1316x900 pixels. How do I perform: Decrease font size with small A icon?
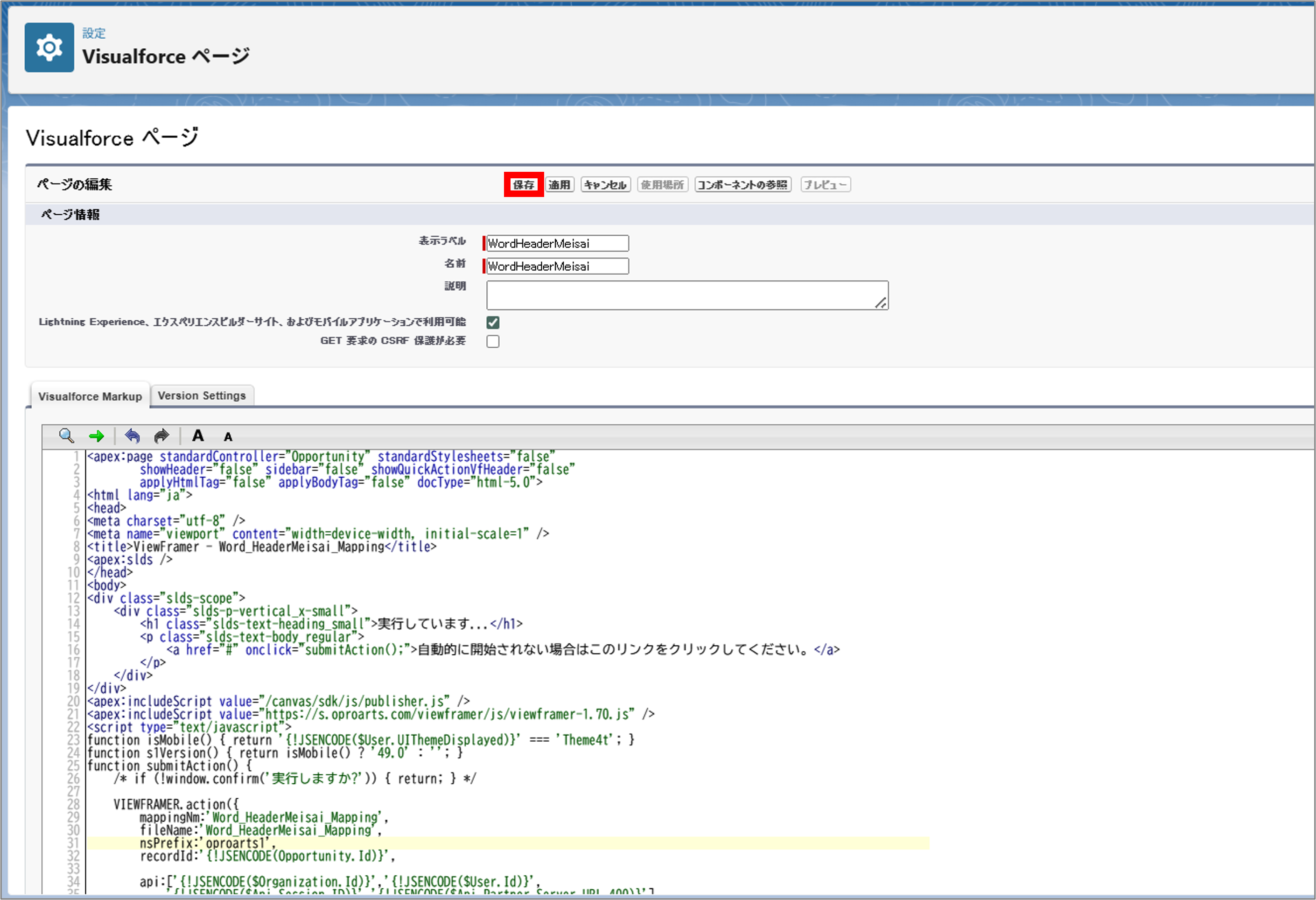[x=228, y=436]
